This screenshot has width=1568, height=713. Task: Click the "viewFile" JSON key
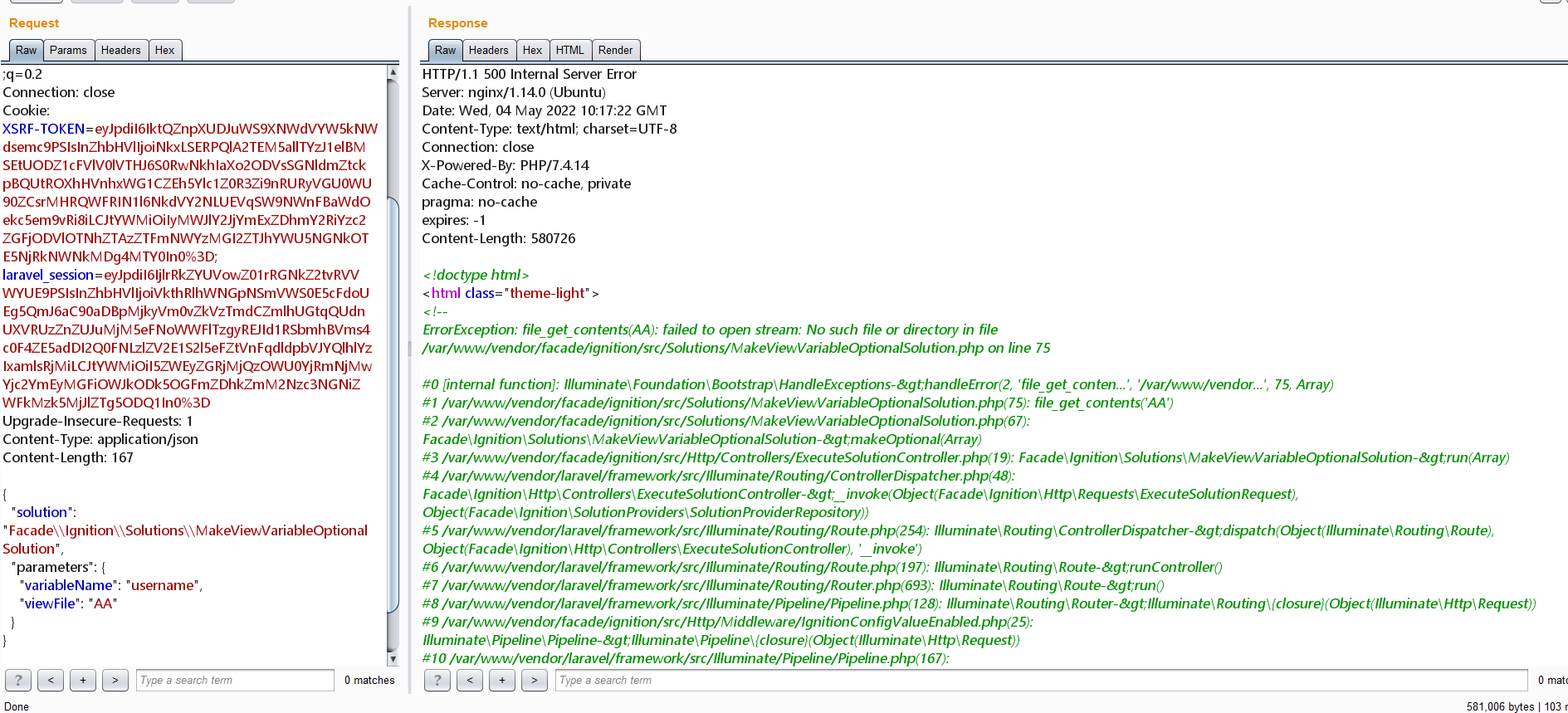pyautogui.click(x=50, y=603)
